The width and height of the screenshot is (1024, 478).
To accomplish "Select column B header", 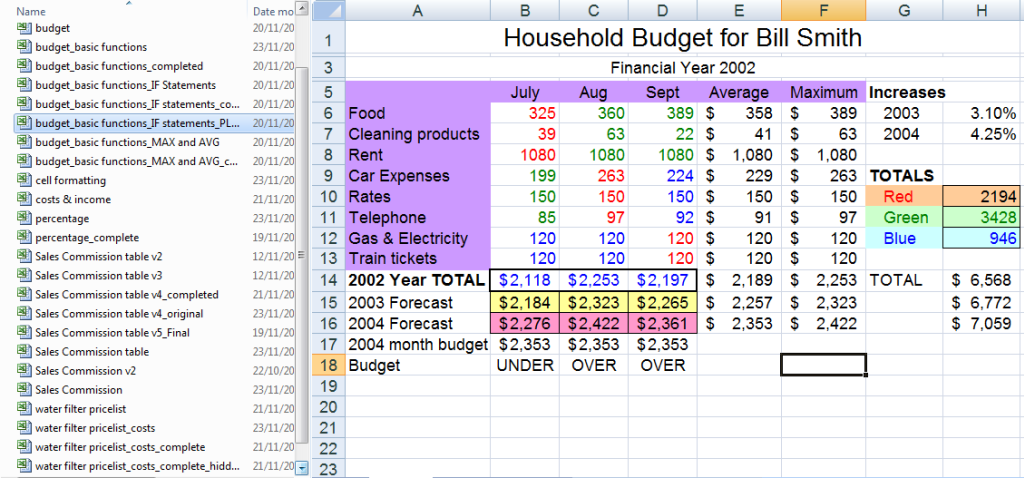I will [x=524, y=10].
